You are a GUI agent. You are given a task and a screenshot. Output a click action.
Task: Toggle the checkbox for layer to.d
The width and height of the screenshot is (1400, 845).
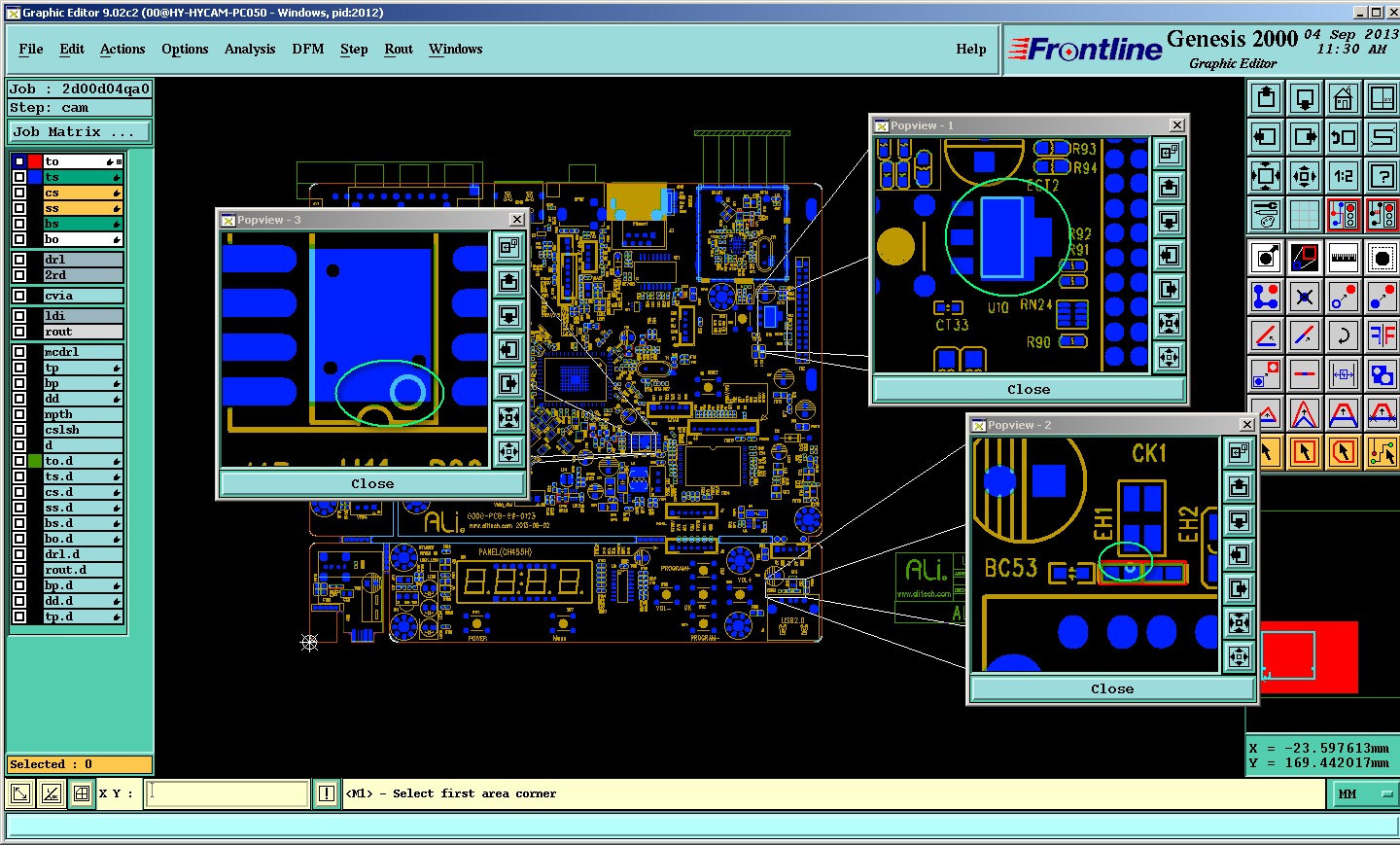click(x=19, y=461)
